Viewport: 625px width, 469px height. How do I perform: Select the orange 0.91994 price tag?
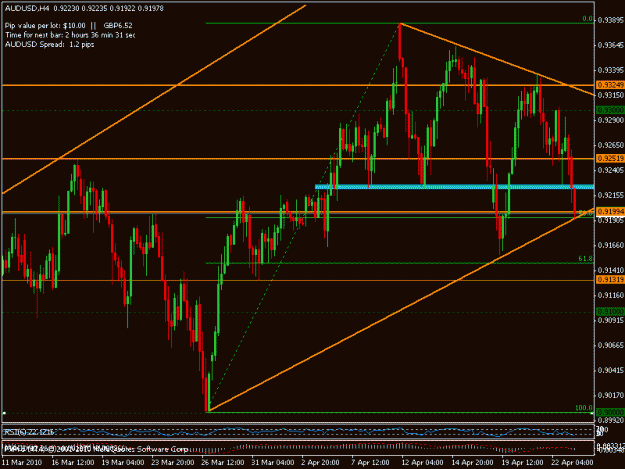pyautogui.click(x=610, y=211)
